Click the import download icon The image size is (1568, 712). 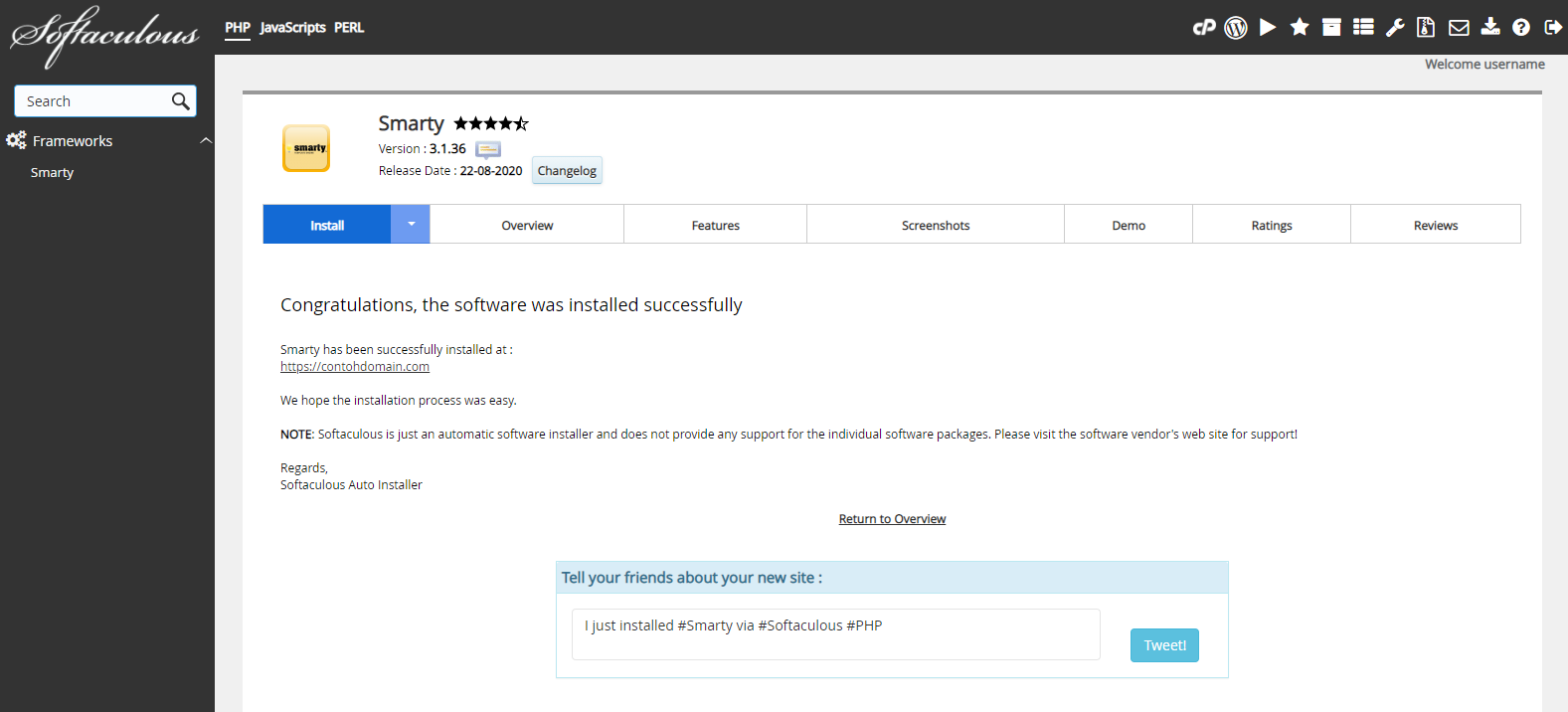[1490, 27]
